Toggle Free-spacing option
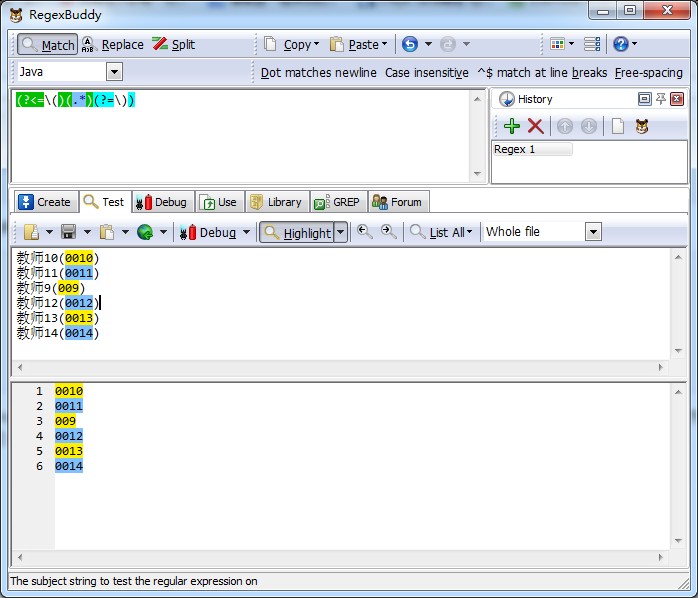This screenshot has height=598, width=698. 649,73
